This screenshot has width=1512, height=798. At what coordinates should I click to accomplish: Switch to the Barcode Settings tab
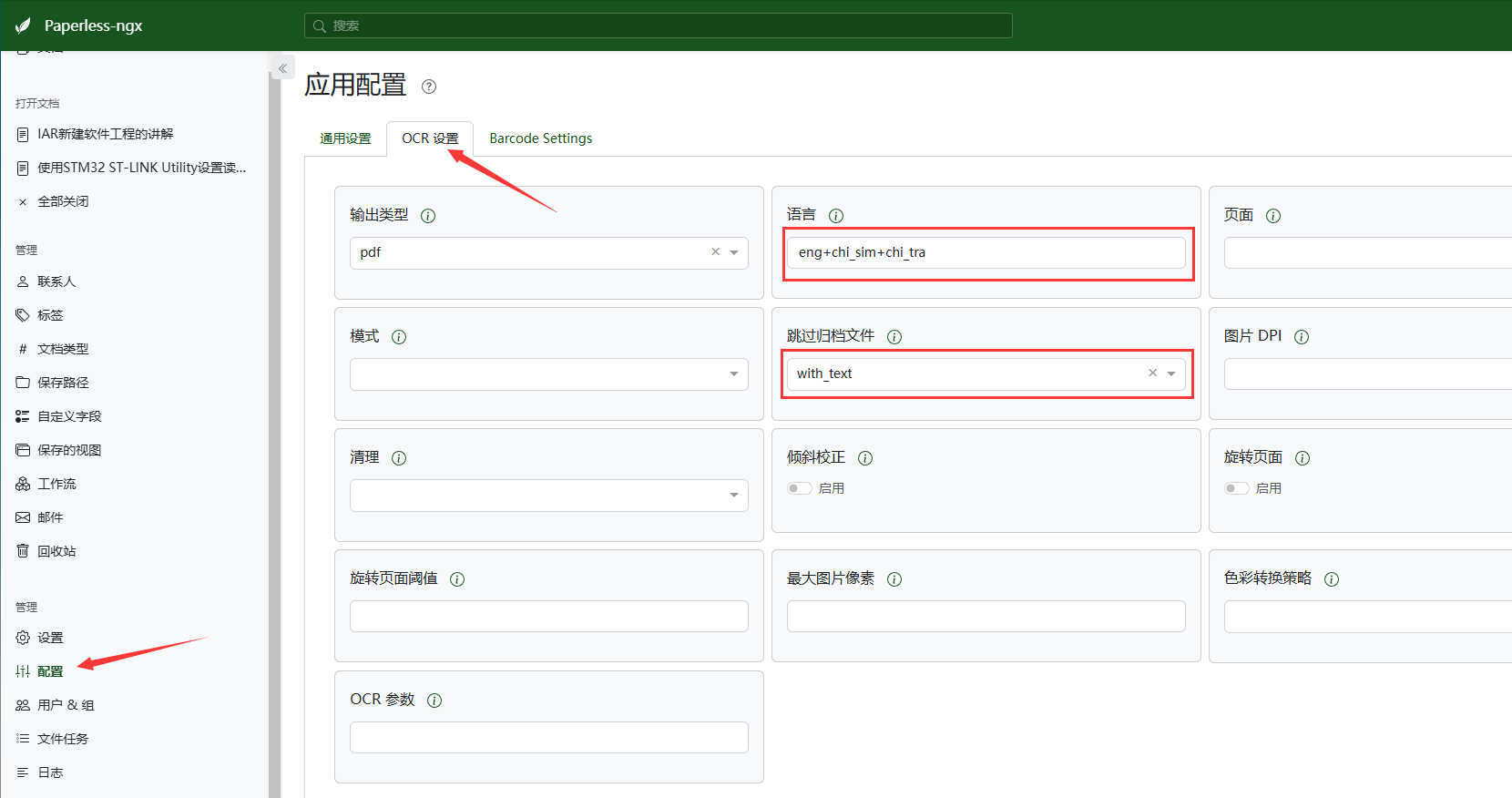(540, 138)
